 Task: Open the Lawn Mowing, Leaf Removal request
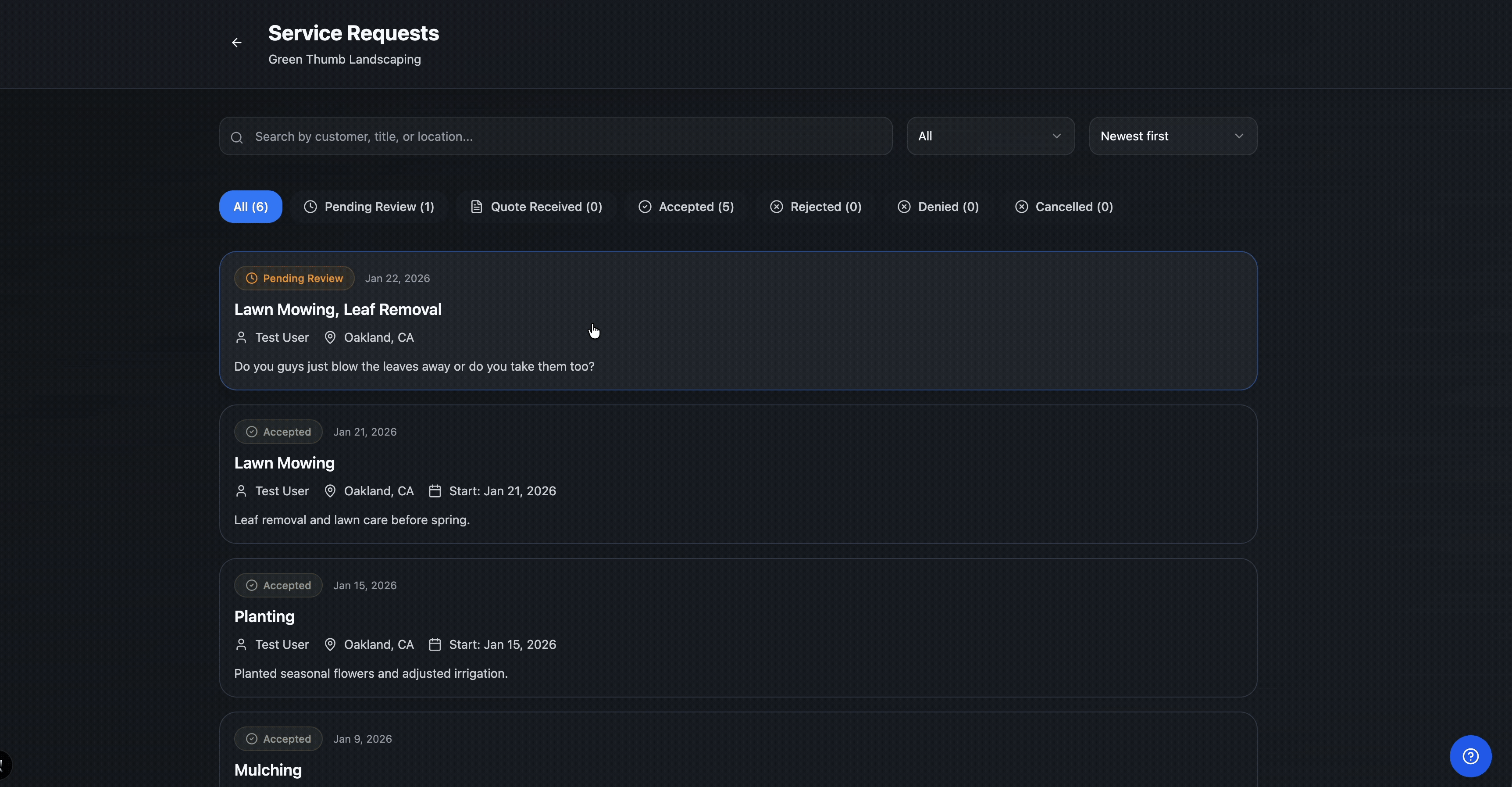(x=338, y=310)
